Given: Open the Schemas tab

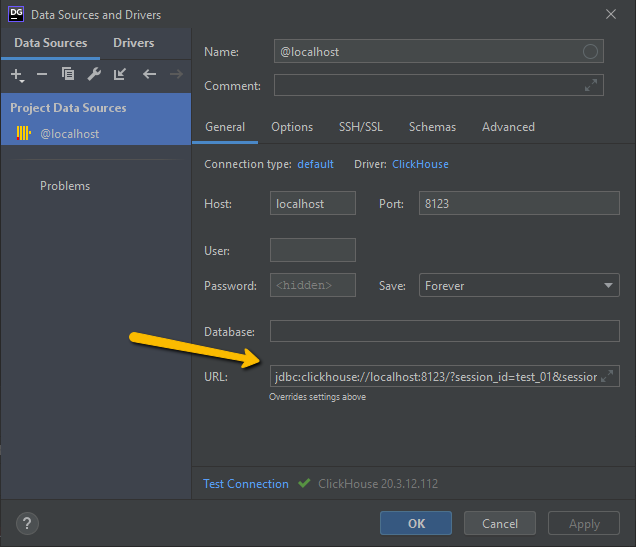Looking at the screenshot, I should pyautogui.click(x=432, y=127).
